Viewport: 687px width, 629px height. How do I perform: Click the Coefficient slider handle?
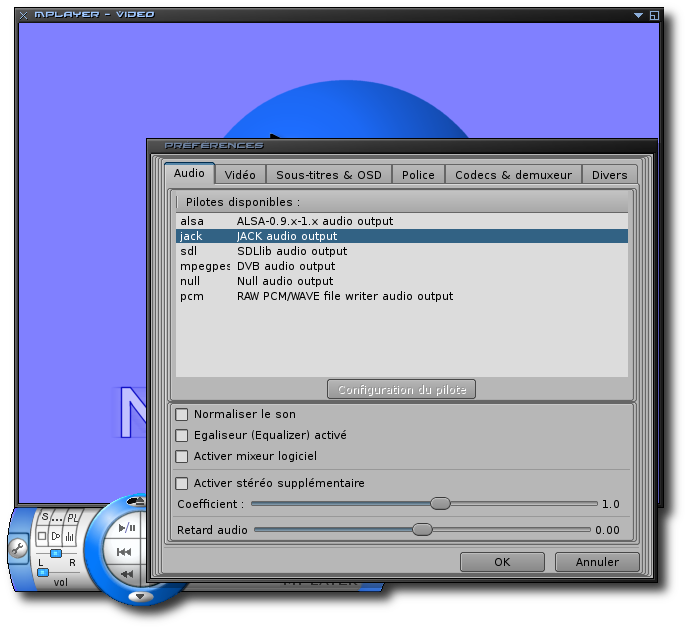coord(440,504)
